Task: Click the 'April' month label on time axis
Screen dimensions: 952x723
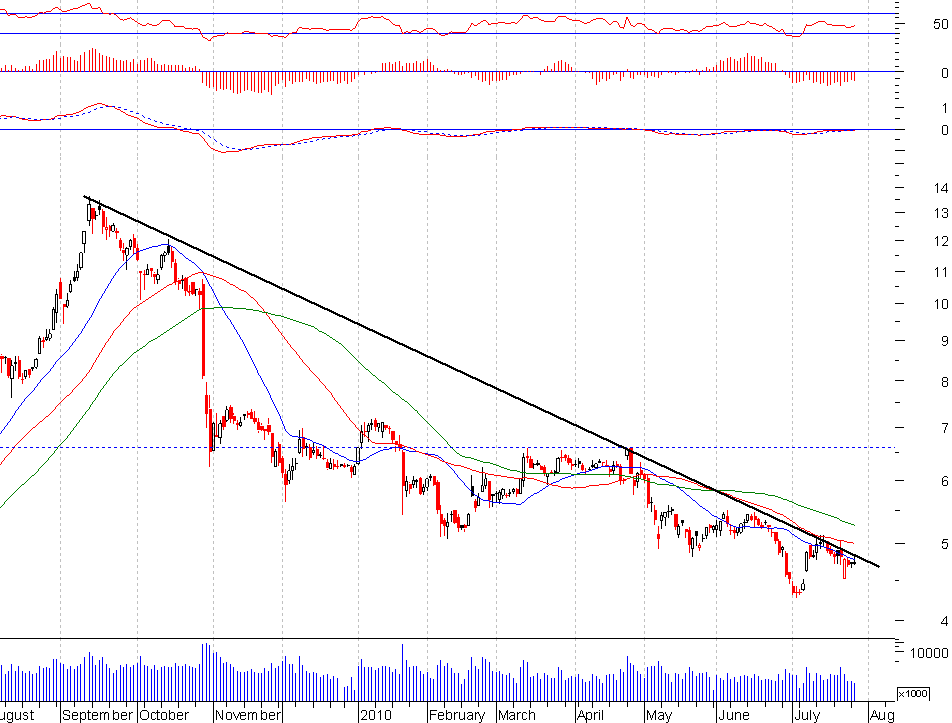Action: click(590, 715)
